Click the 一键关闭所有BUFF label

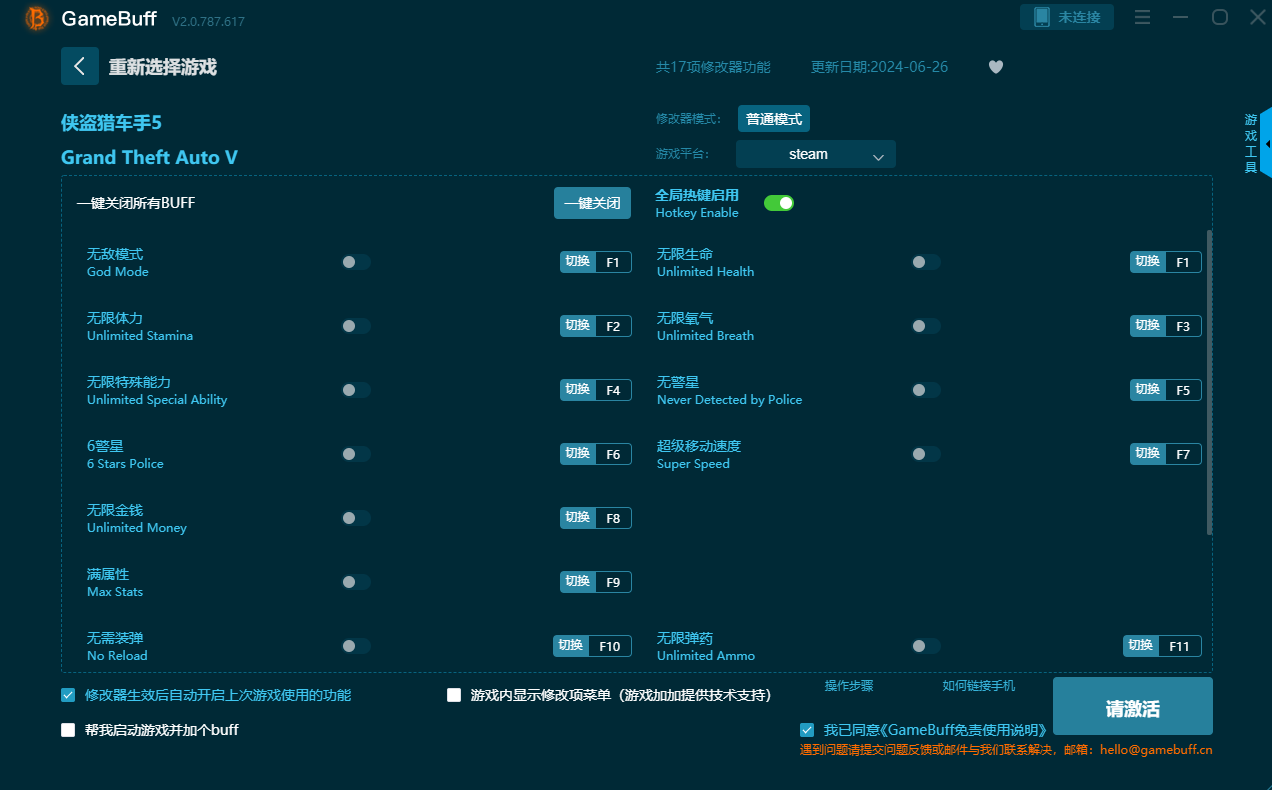point(136,203)
